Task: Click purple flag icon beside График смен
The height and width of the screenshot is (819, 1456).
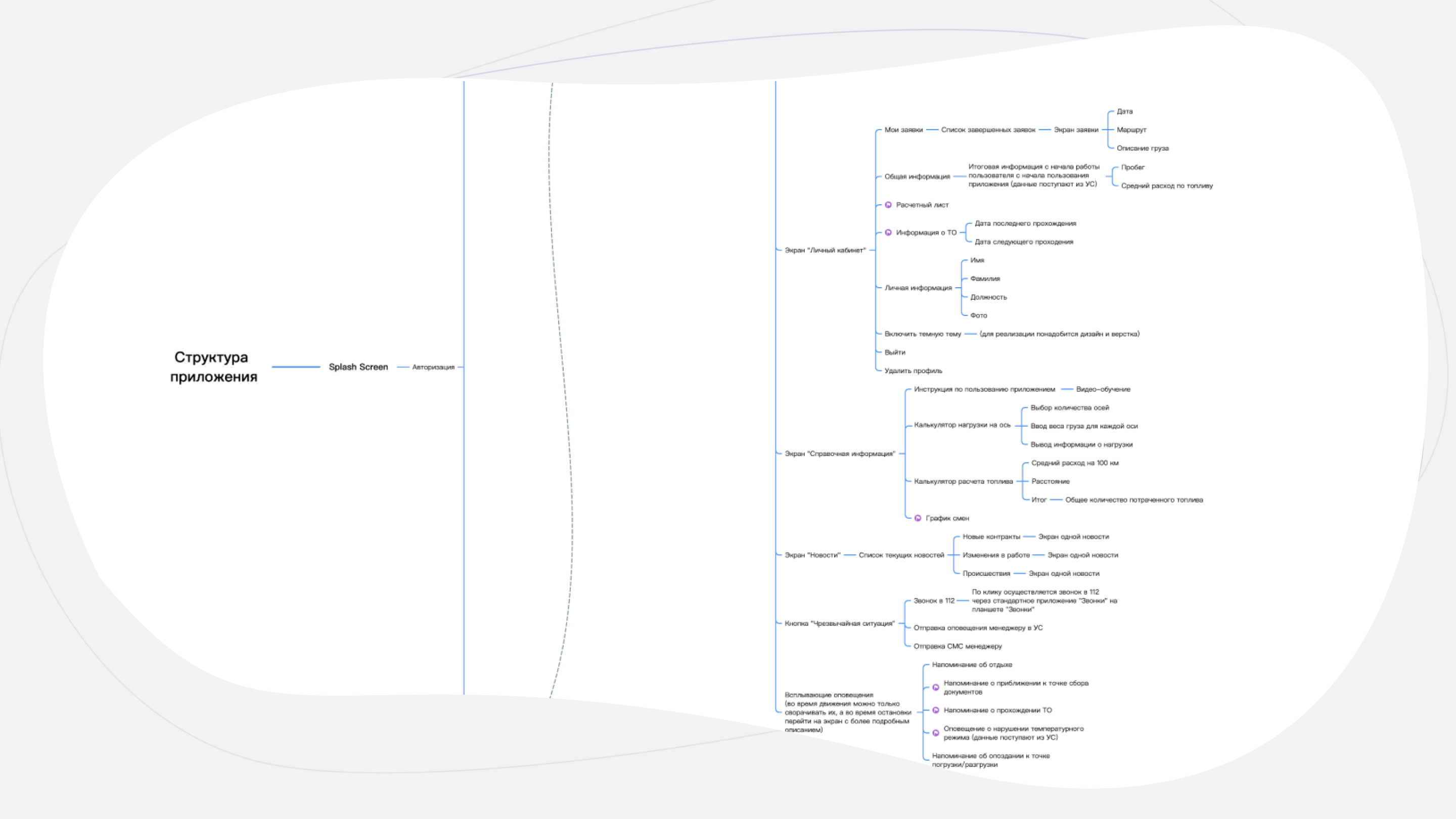Action: pos(918,518)
